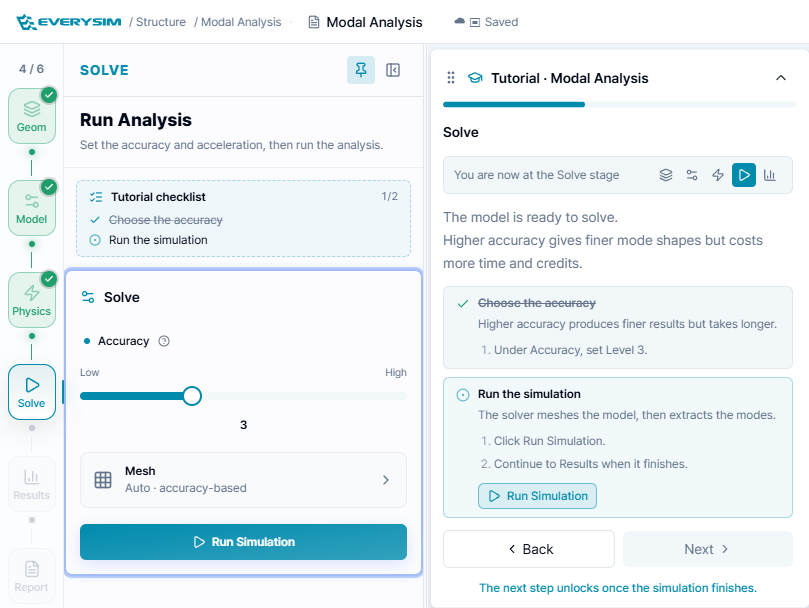Click the 1/2 checklist counter
This screenshot has width=809, height=608.
390,196
